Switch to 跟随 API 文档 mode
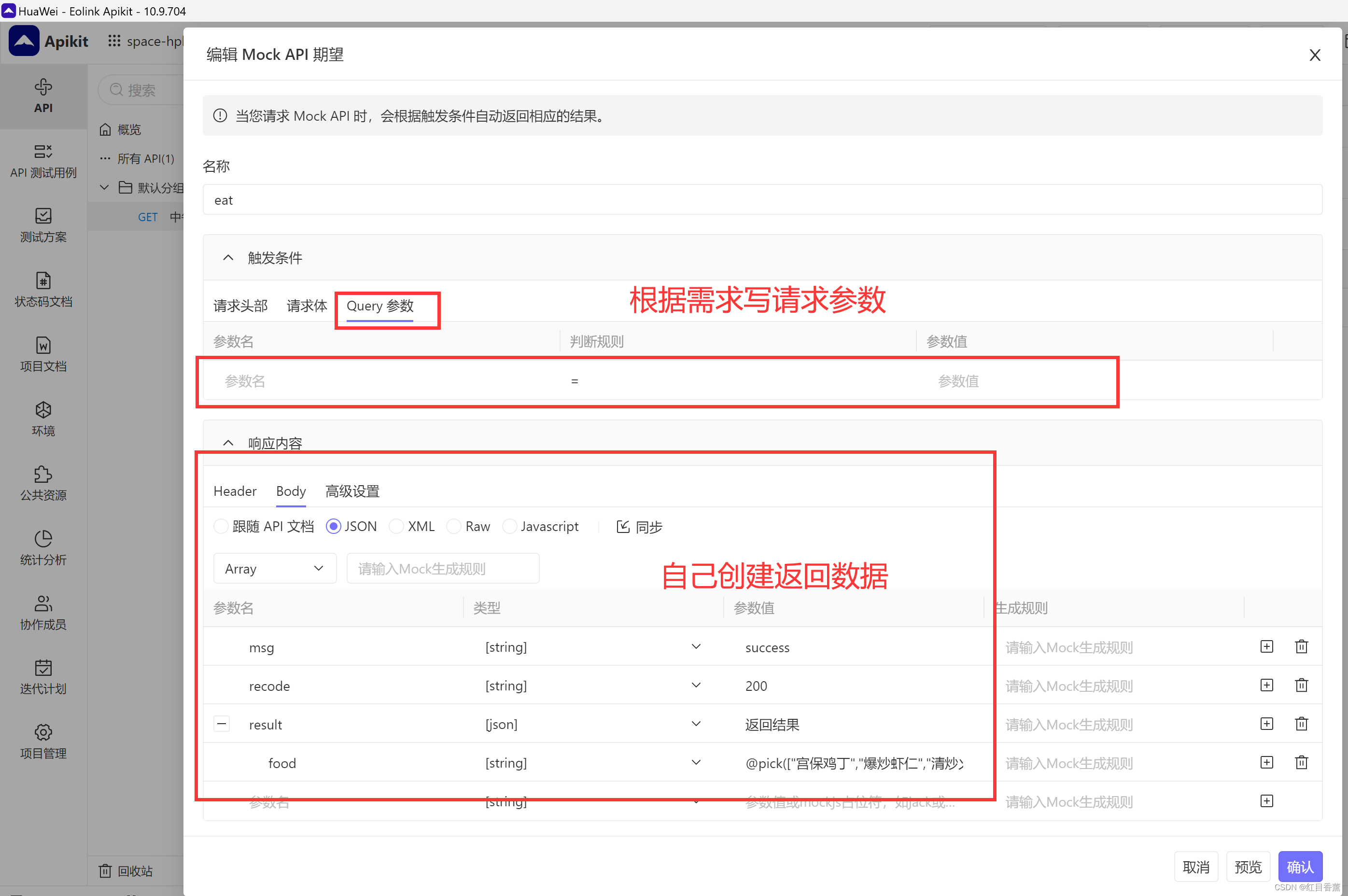This screenshot has width=1348, height=896. (221, 526)
